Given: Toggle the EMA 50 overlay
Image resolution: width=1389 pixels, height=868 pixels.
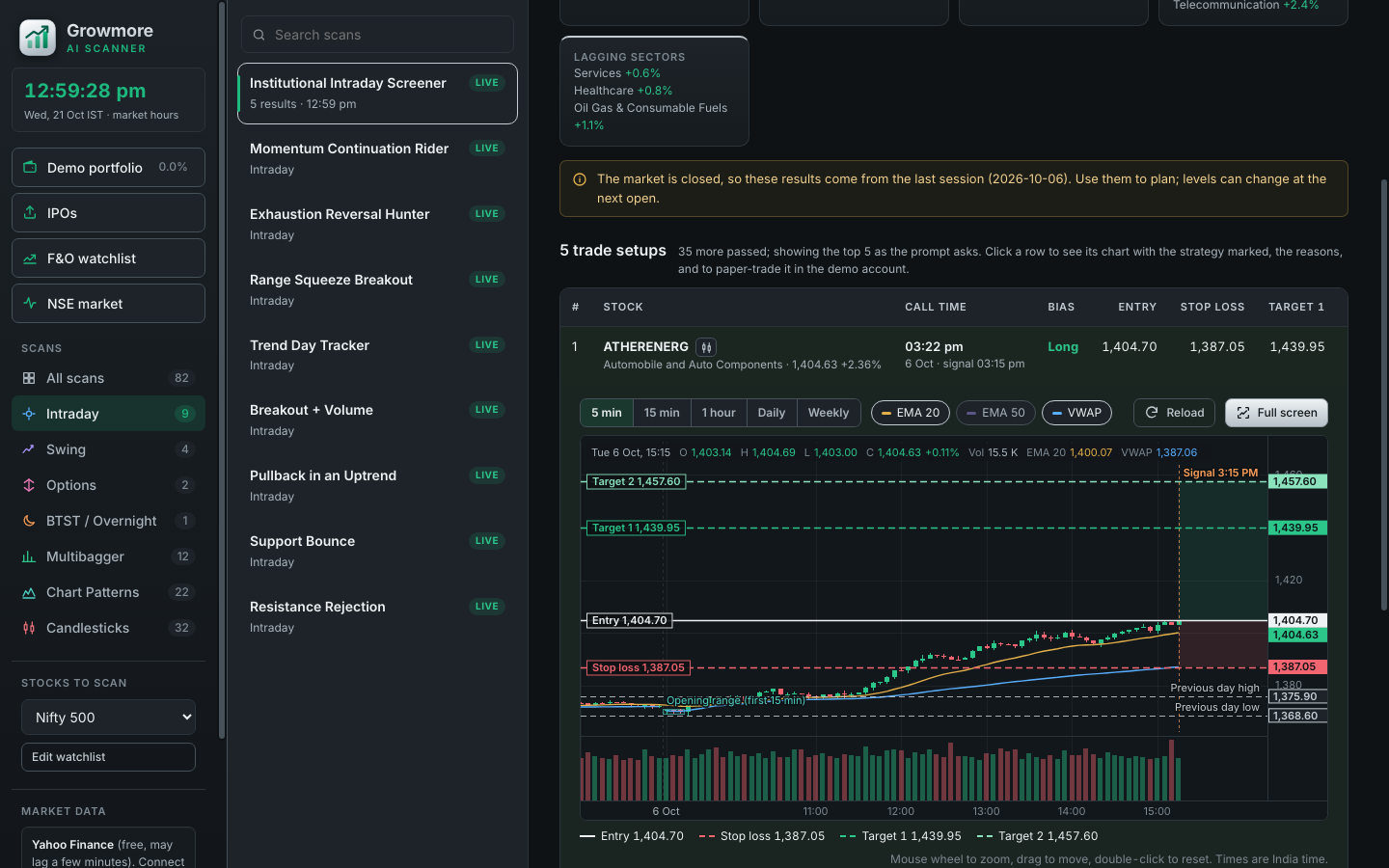Looking at the screenshot, I should [x=996, y=413].
